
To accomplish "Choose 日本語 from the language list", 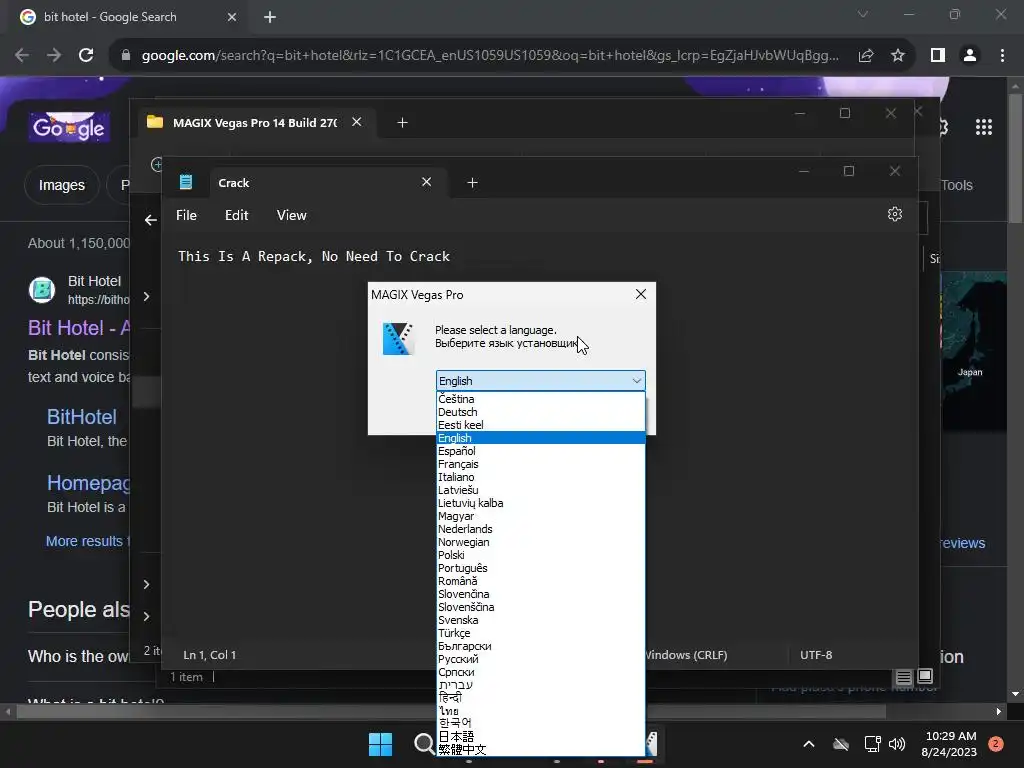I will coord(541,737).
